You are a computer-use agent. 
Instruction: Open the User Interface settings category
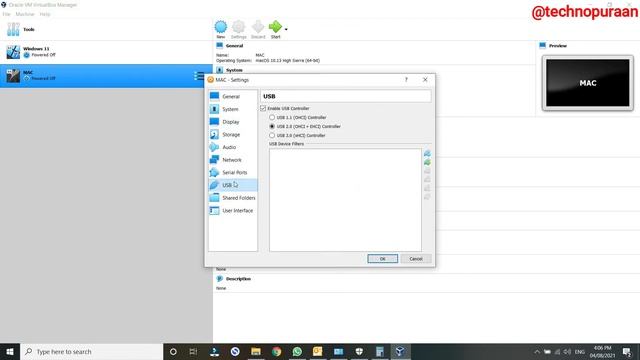[x=233, y=210]
